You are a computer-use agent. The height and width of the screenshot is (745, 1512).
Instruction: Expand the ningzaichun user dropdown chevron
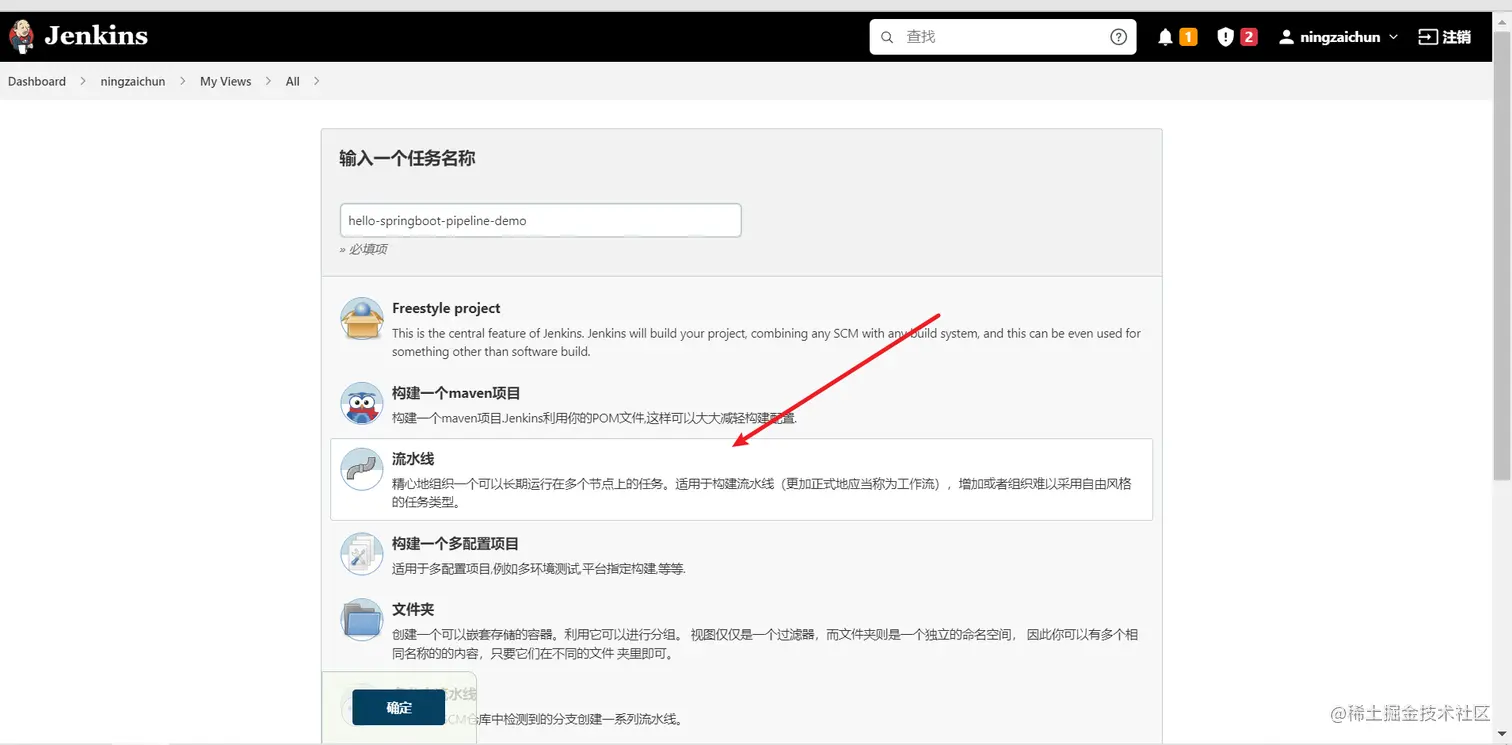1394,38
